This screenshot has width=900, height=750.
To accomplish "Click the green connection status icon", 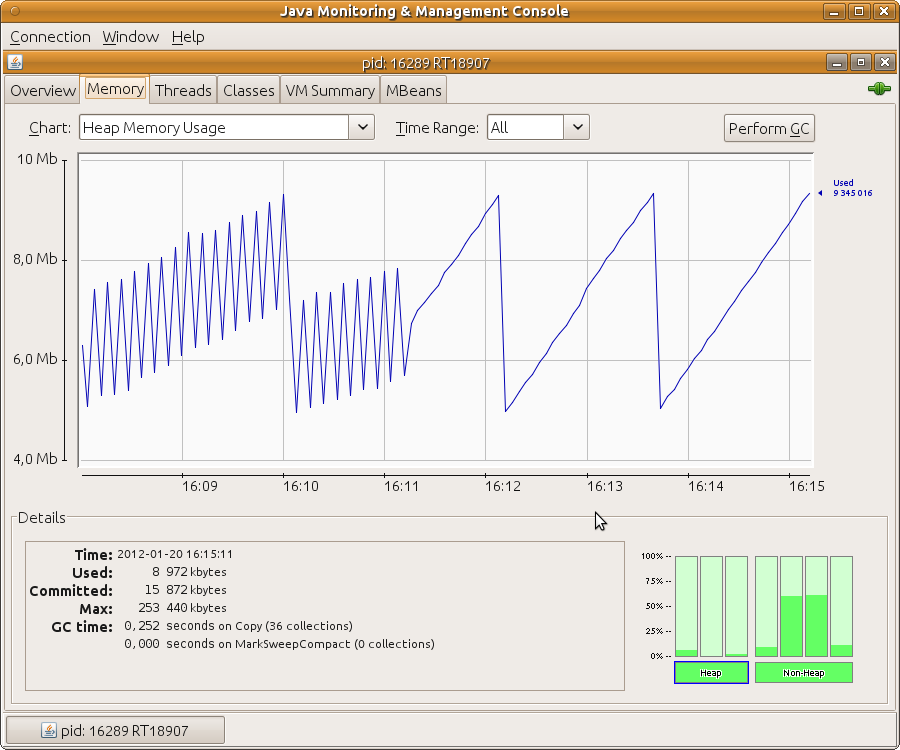I will coord(879,89).
